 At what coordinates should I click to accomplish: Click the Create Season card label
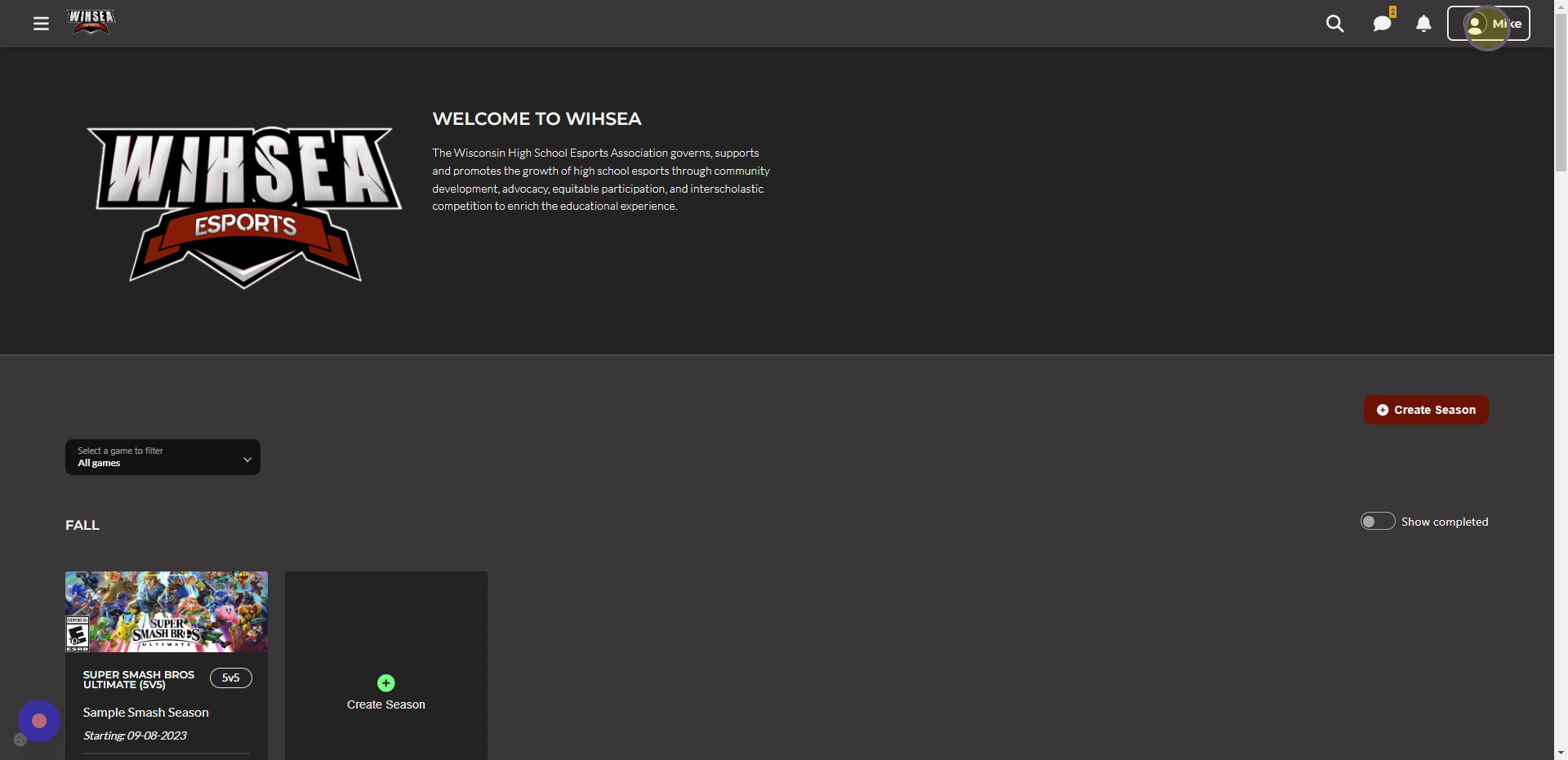386,704
